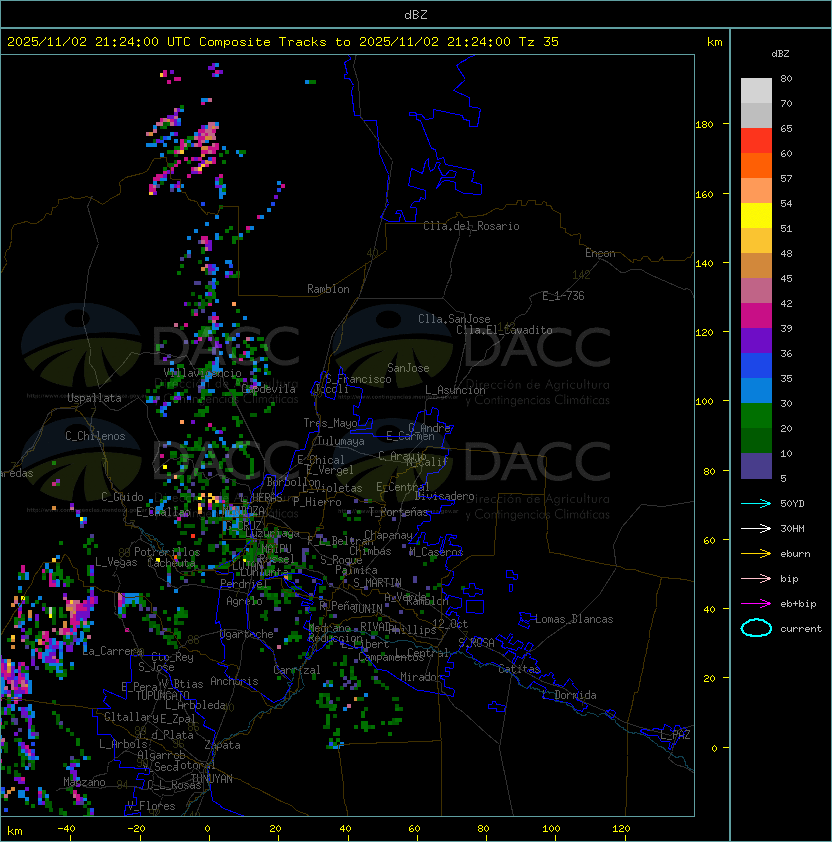The width and height of the screenshot is (832, 842).
Task: Click the cyan 50YD track arrow icon
Action: pos(756,504)
